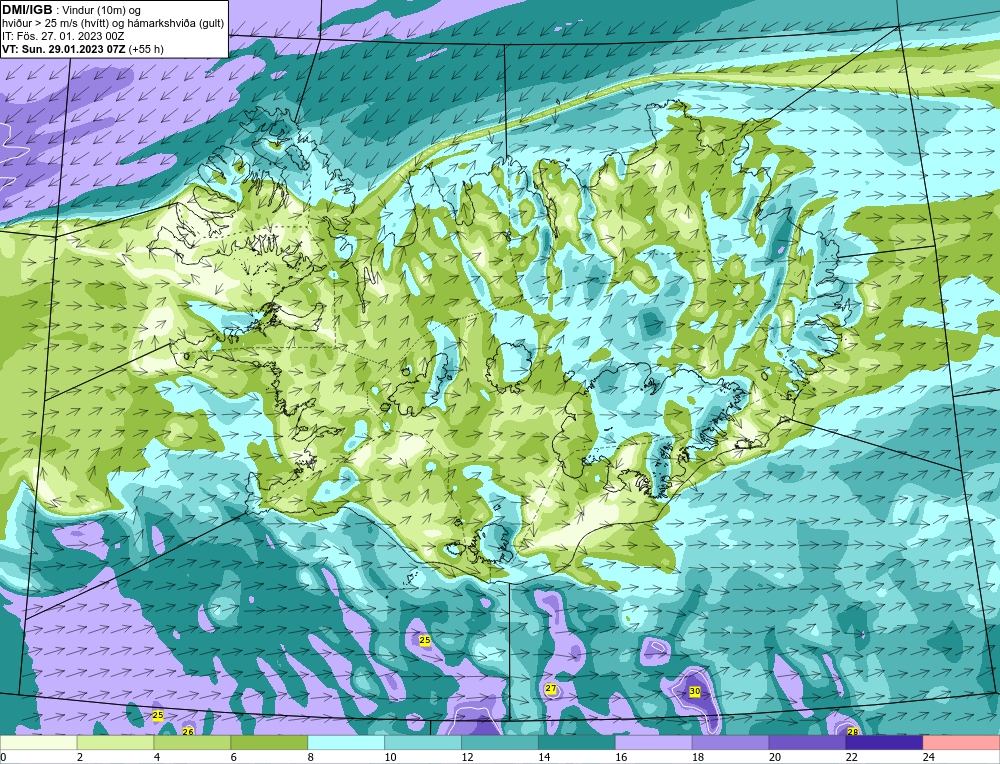Viewport: 1000px width, 764px height.
Task: Pick the 22–24 m/s deep indigo legend swatch
Action: (884, 743)
